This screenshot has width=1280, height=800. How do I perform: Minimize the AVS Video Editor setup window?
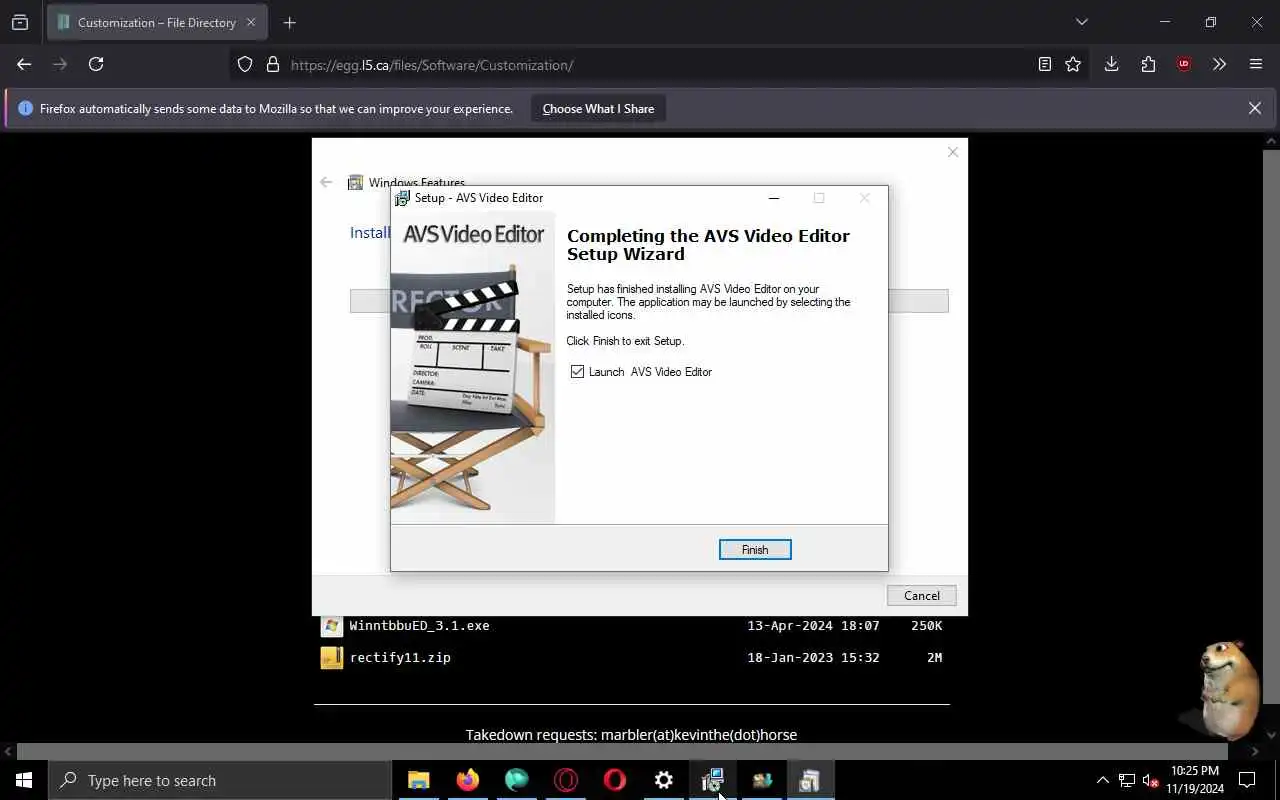pos(773,198)
